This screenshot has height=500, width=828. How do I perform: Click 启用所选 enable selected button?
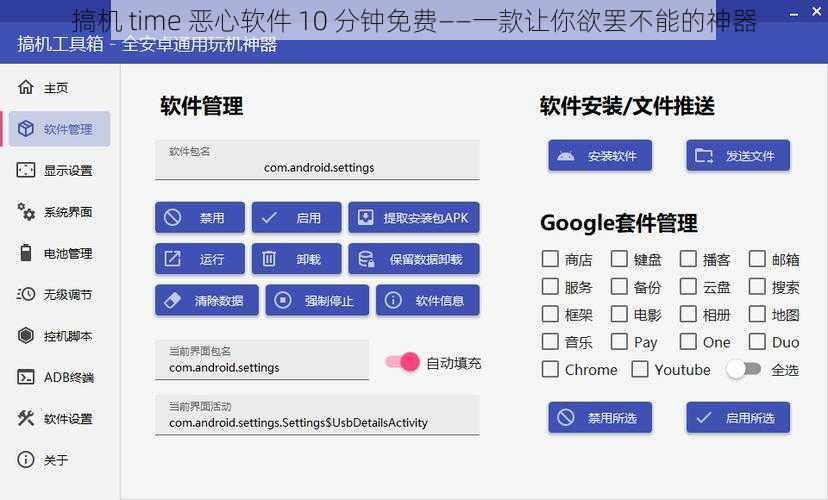coord(738,418)
